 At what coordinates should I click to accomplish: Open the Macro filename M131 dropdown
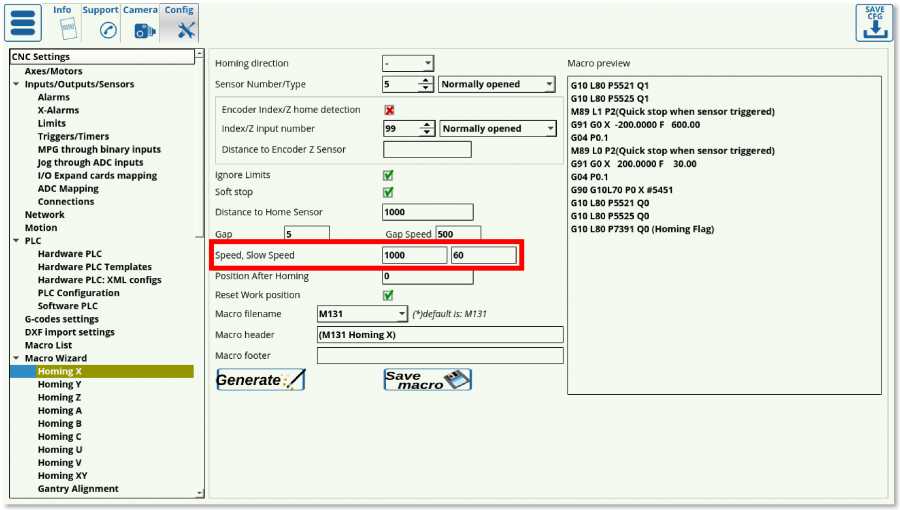[x=362, y=314]
